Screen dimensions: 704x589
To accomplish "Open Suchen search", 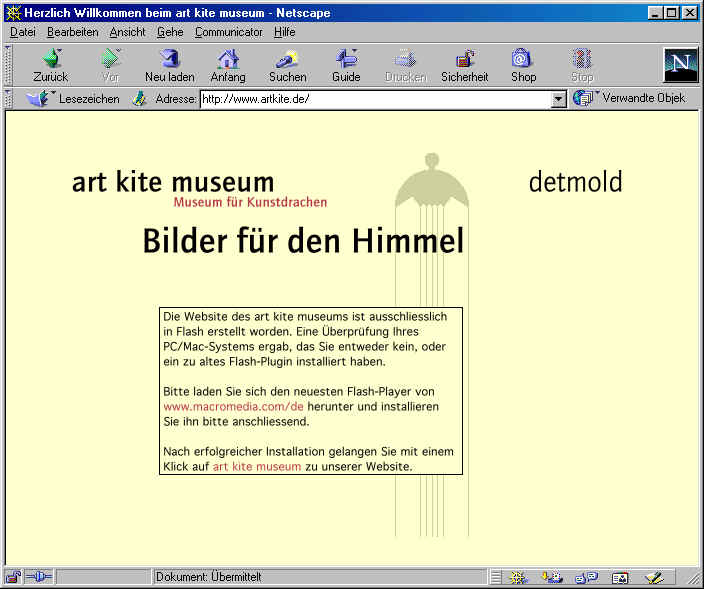I will (287, 66).
